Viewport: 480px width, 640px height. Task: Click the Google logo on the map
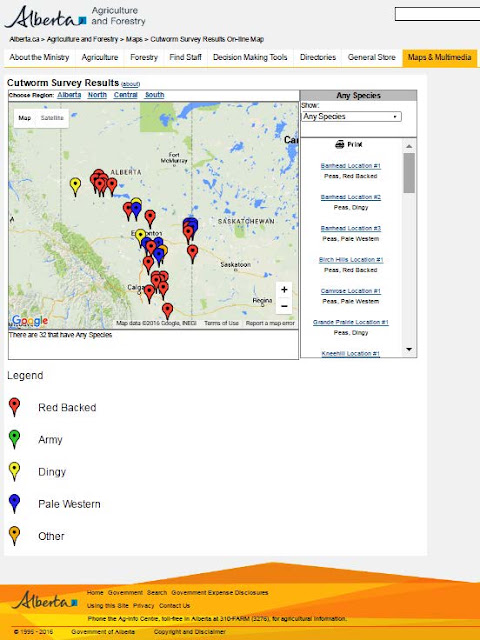pyautogui.click(x=30, y=321)
